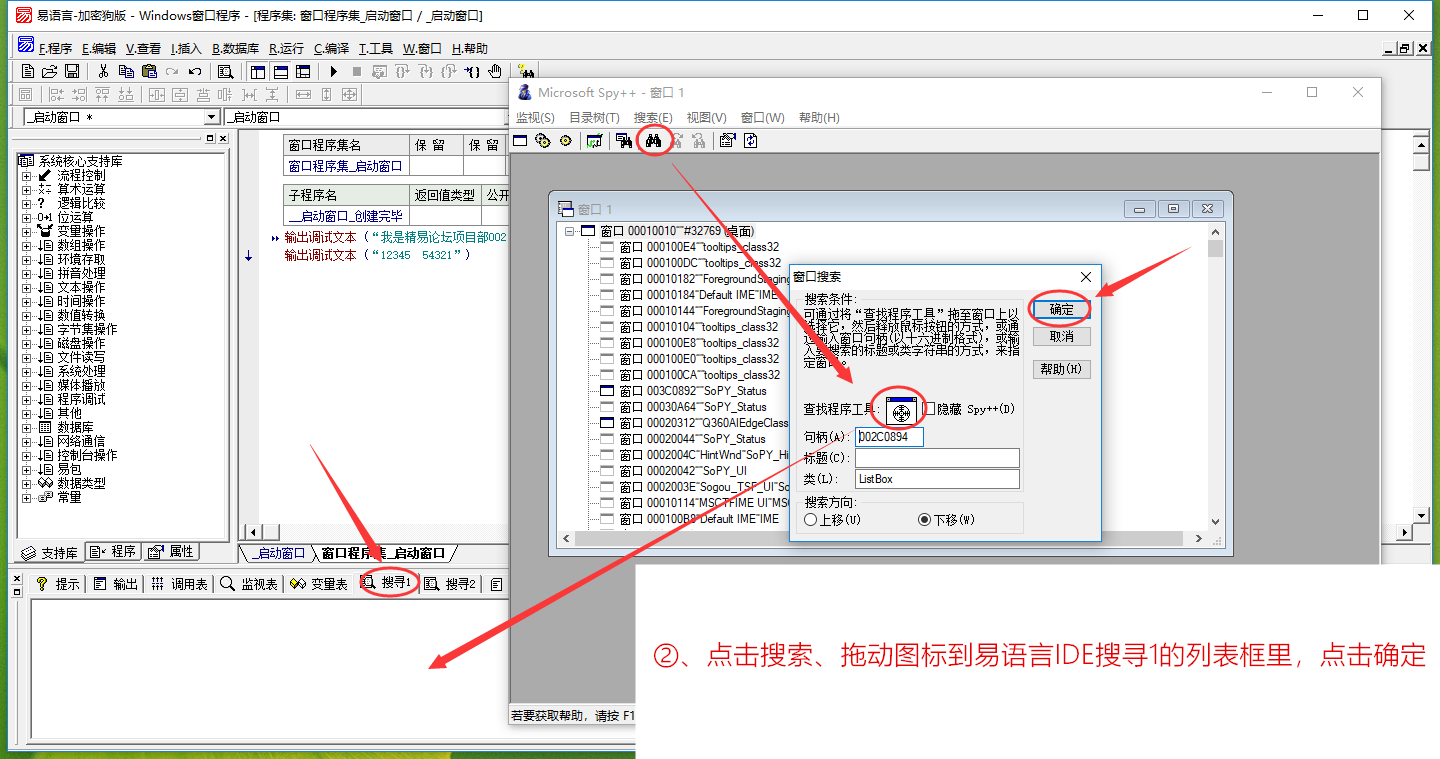Click the Cut scissors icon
1440x759 pixels.
[102, 71]
